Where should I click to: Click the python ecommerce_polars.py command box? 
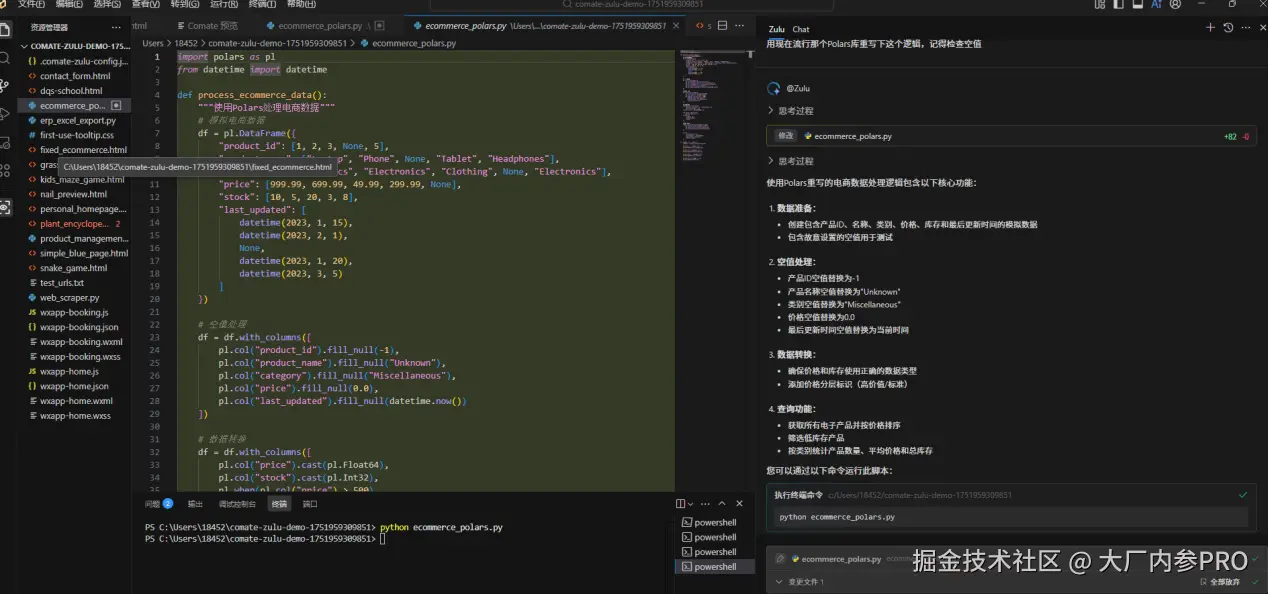click(1010, 517)
